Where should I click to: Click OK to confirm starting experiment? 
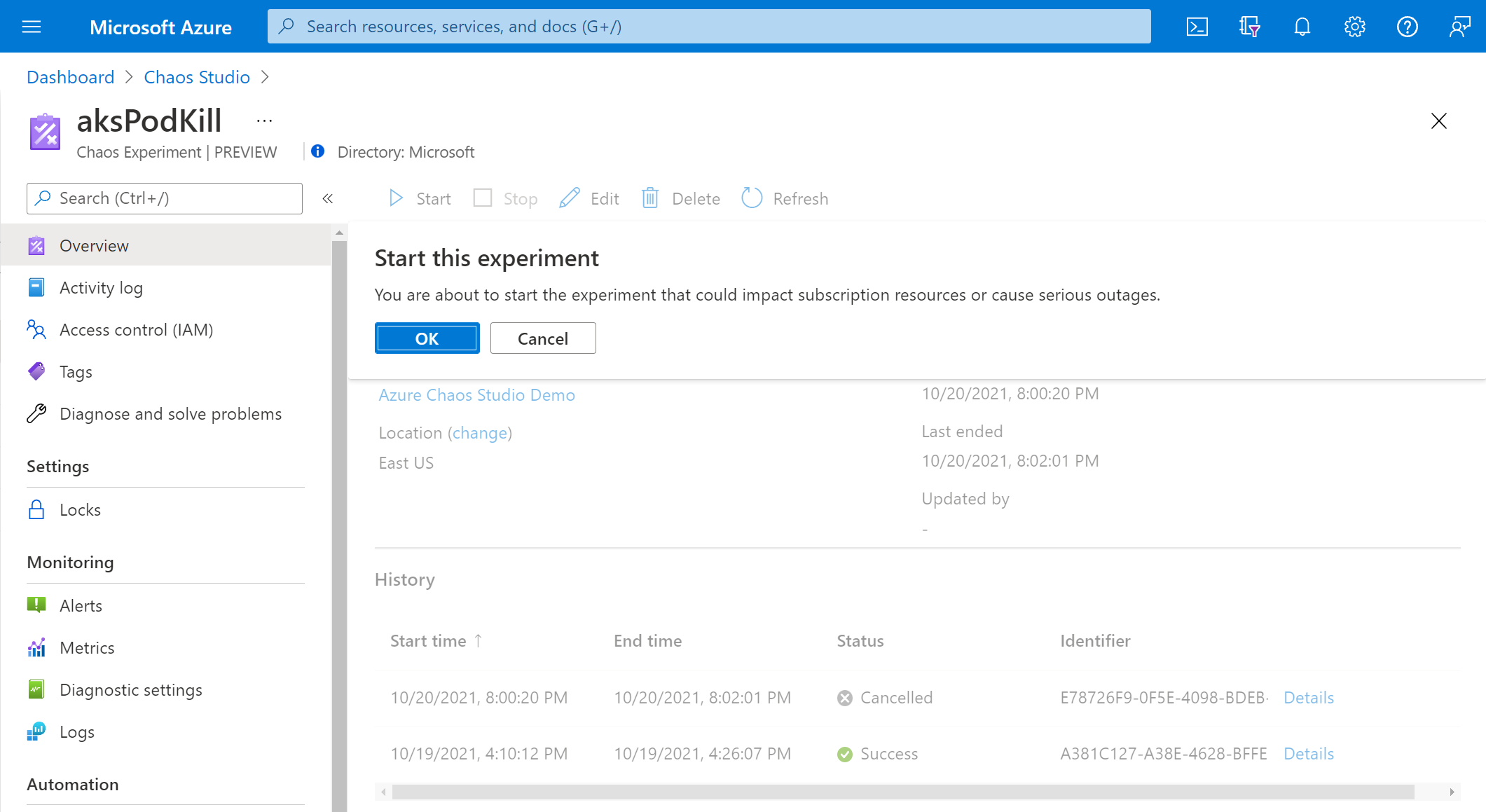(427, 338)
